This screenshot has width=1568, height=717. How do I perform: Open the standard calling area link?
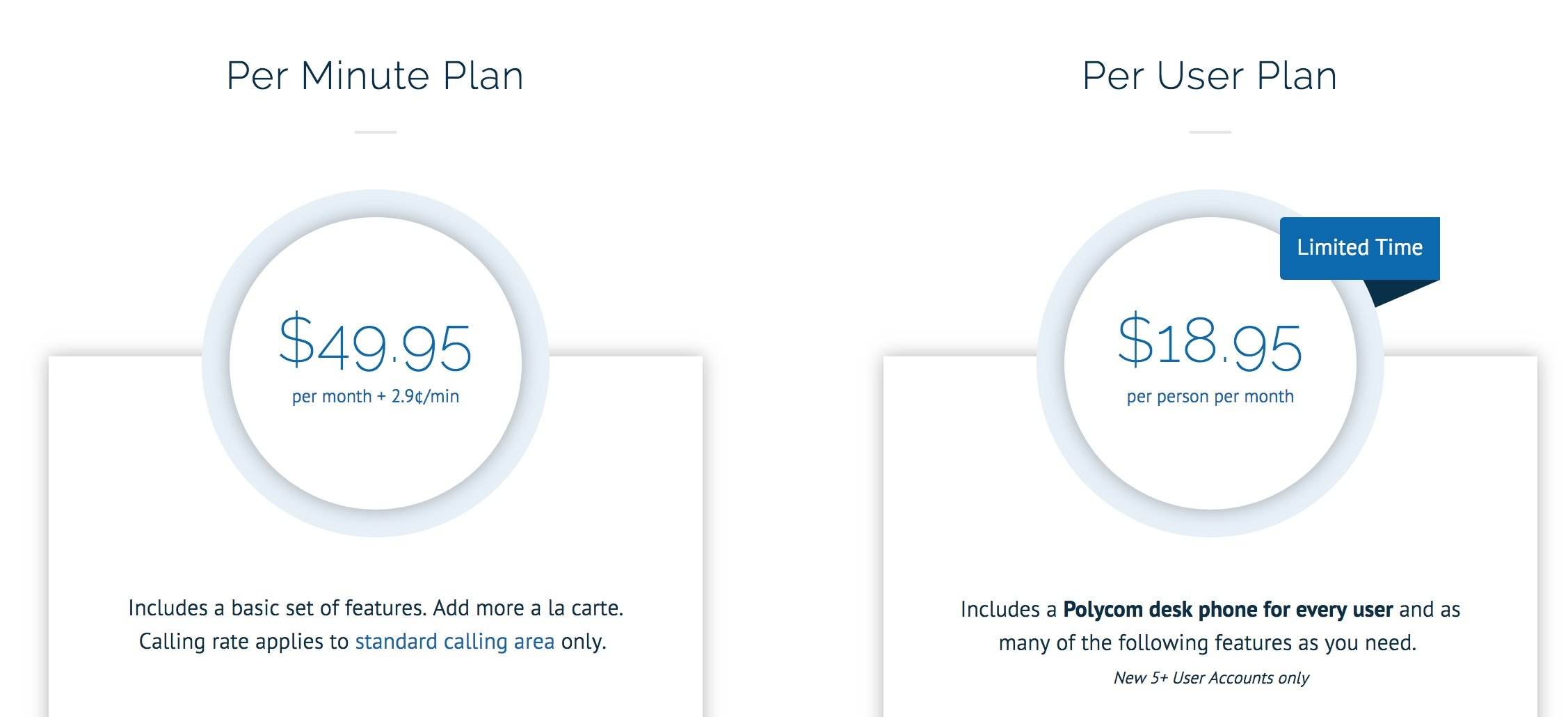[454, 641]
